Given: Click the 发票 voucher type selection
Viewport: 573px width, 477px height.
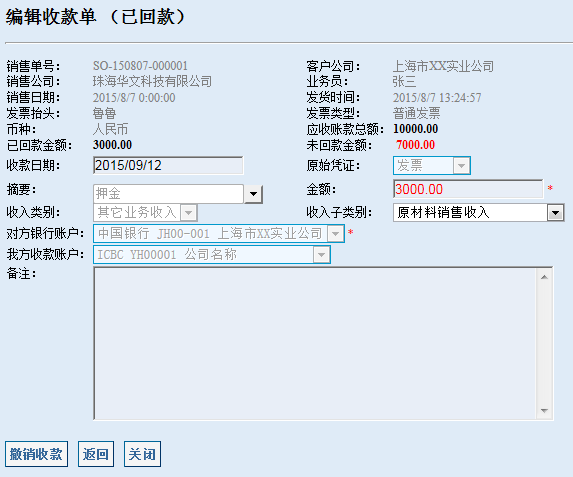Looking at the screenshot, I should pyautogui.click(x=432, y=166).
